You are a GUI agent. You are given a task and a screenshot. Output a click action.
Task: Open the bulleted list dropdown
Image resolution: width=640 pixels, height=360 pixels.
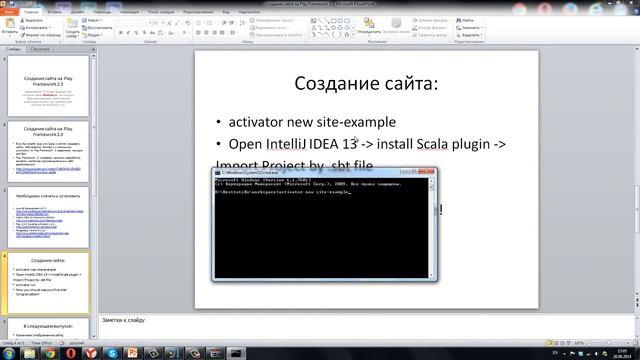pos(200,23)
